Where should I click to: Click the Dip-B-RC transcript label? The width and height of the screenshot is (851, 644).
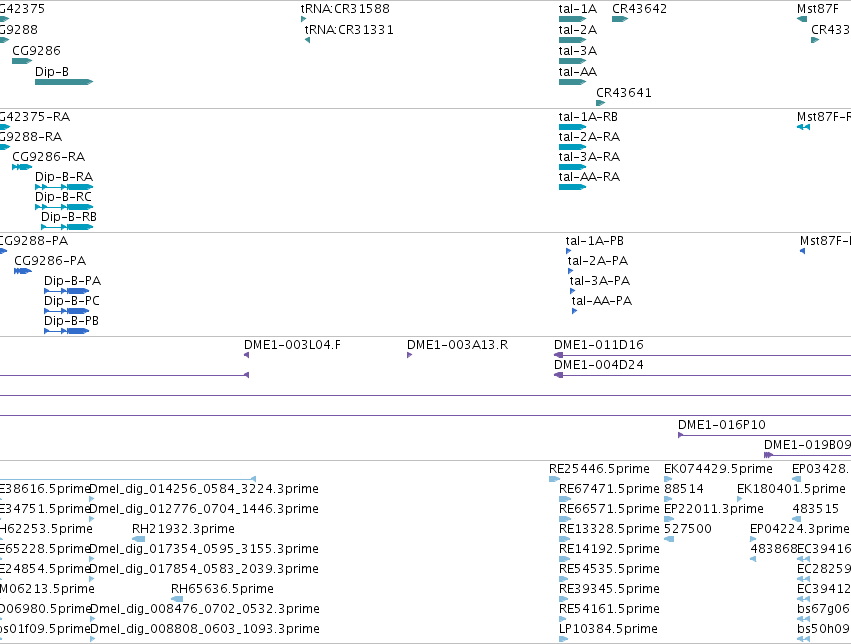pyautogui.click(x=63, y=197)
